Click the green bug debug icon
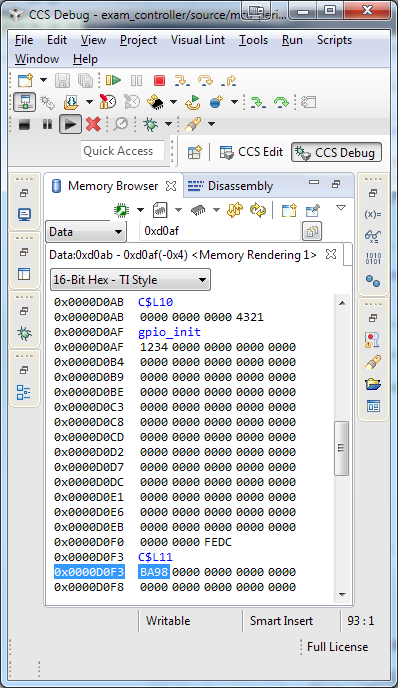 point(150,125)
